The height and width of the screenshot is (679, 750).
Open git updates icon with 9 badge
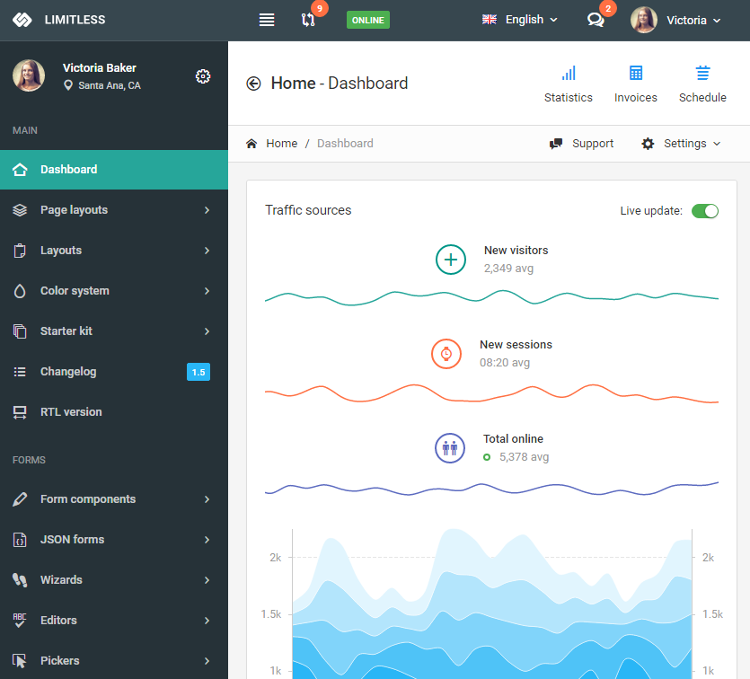pos(308,20)
